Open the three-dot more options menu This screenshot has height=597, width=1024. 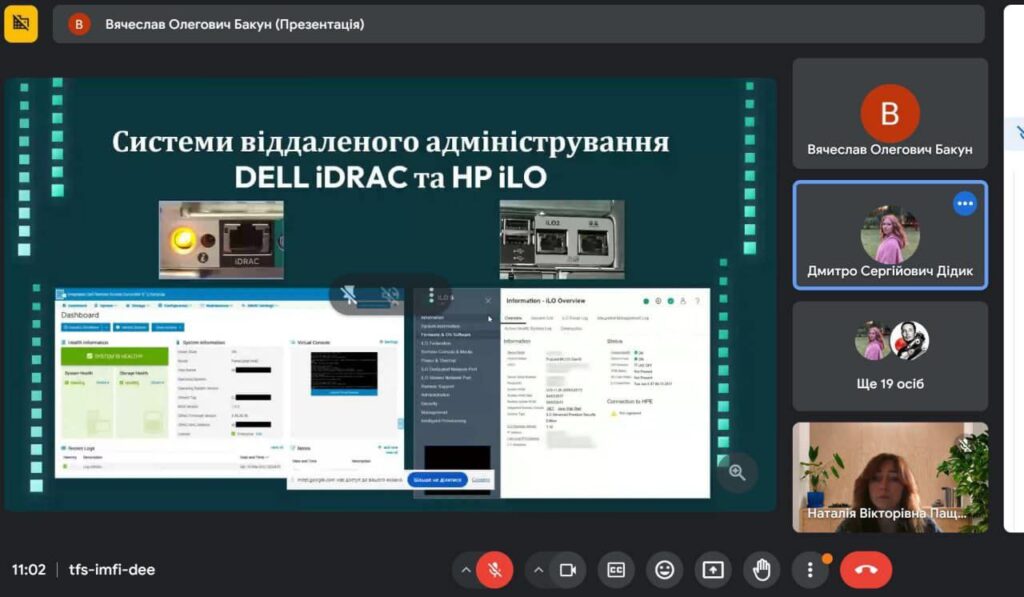[x=810, y=569]
